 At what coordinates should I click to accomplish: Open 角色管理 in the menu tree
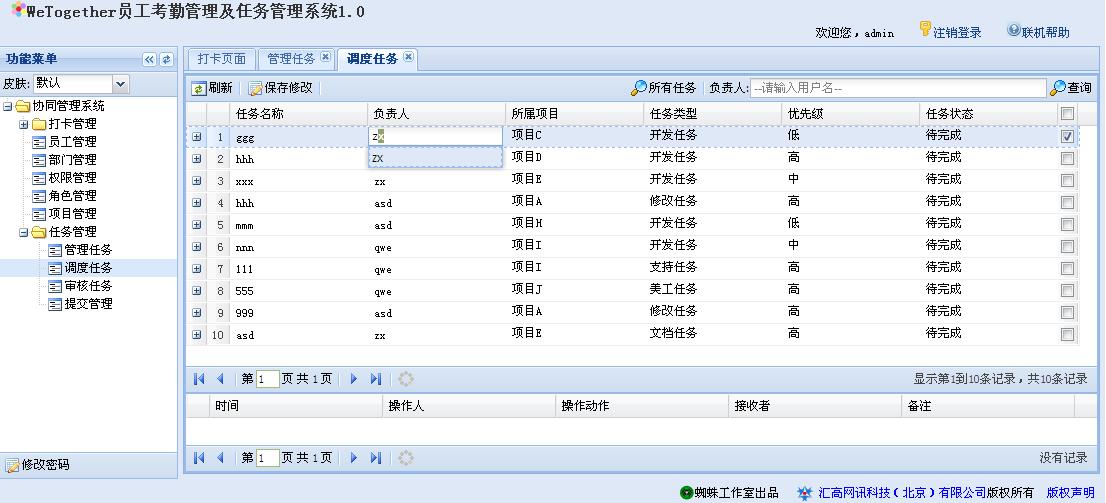click(x=73, y=196)
